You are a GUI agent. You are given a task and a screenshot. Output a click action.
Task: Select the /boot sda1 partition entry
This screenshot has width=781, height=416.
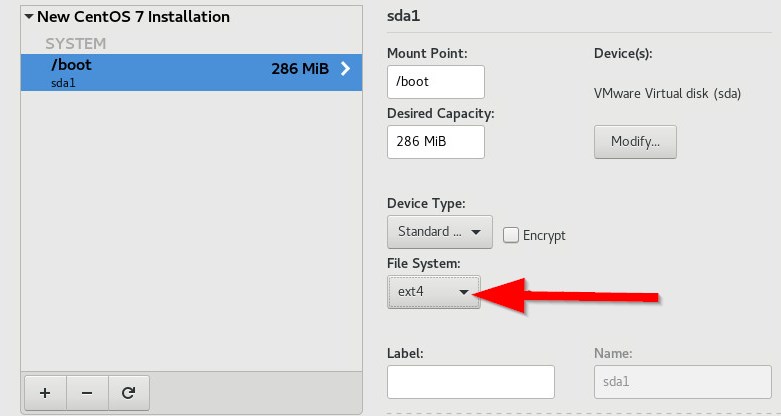click(150, 72)
